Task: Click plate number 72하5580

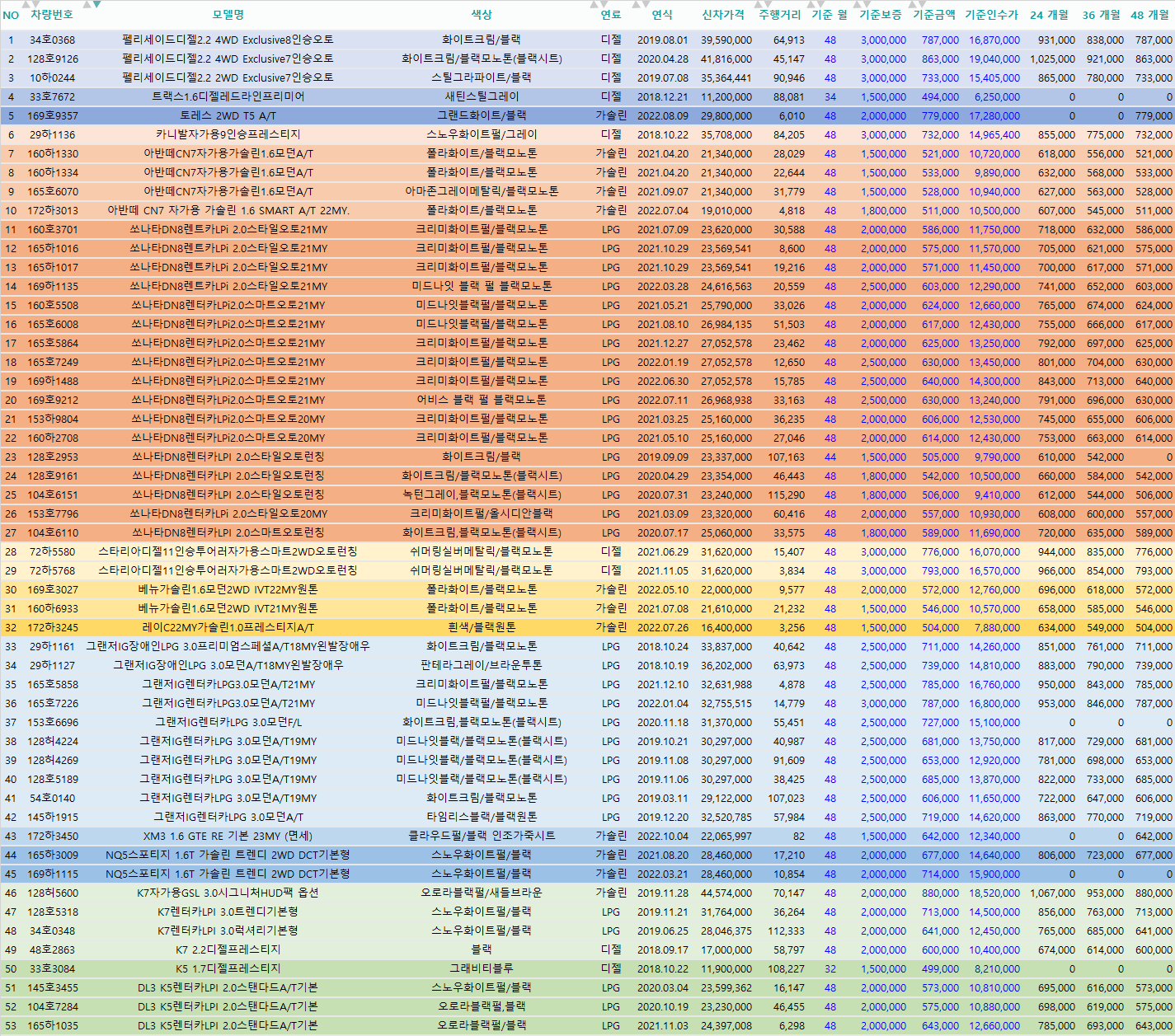Action: [52, 551]
